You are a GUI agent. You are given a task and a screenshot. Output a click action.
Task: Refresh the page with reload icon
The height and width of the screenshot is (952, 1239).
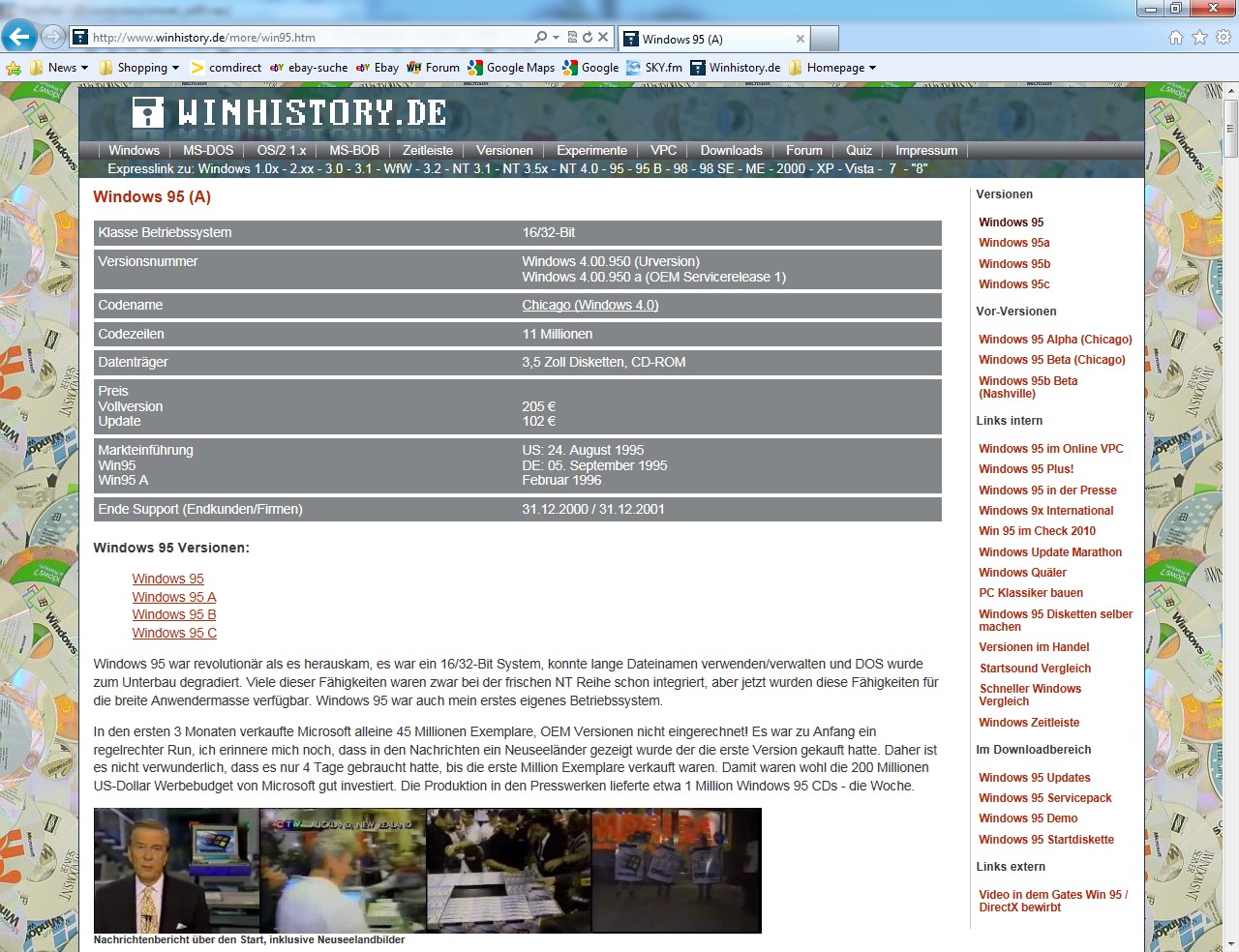[588, 37]
